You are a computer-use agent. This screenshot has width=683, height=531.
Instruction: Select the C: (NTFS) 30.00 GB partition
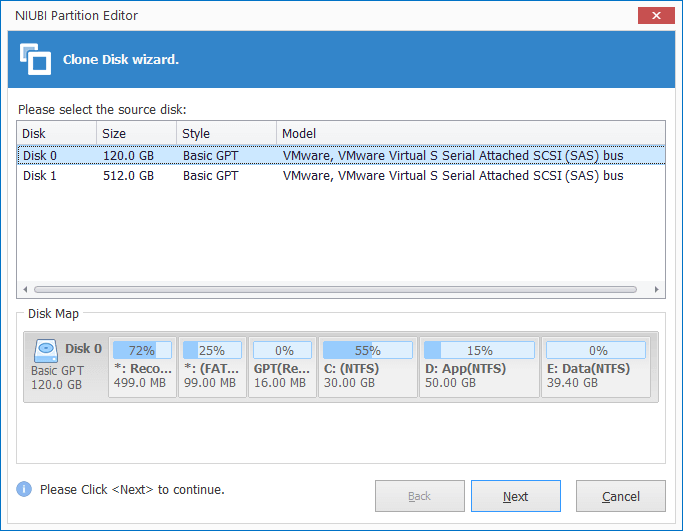(x=368, y=367)
